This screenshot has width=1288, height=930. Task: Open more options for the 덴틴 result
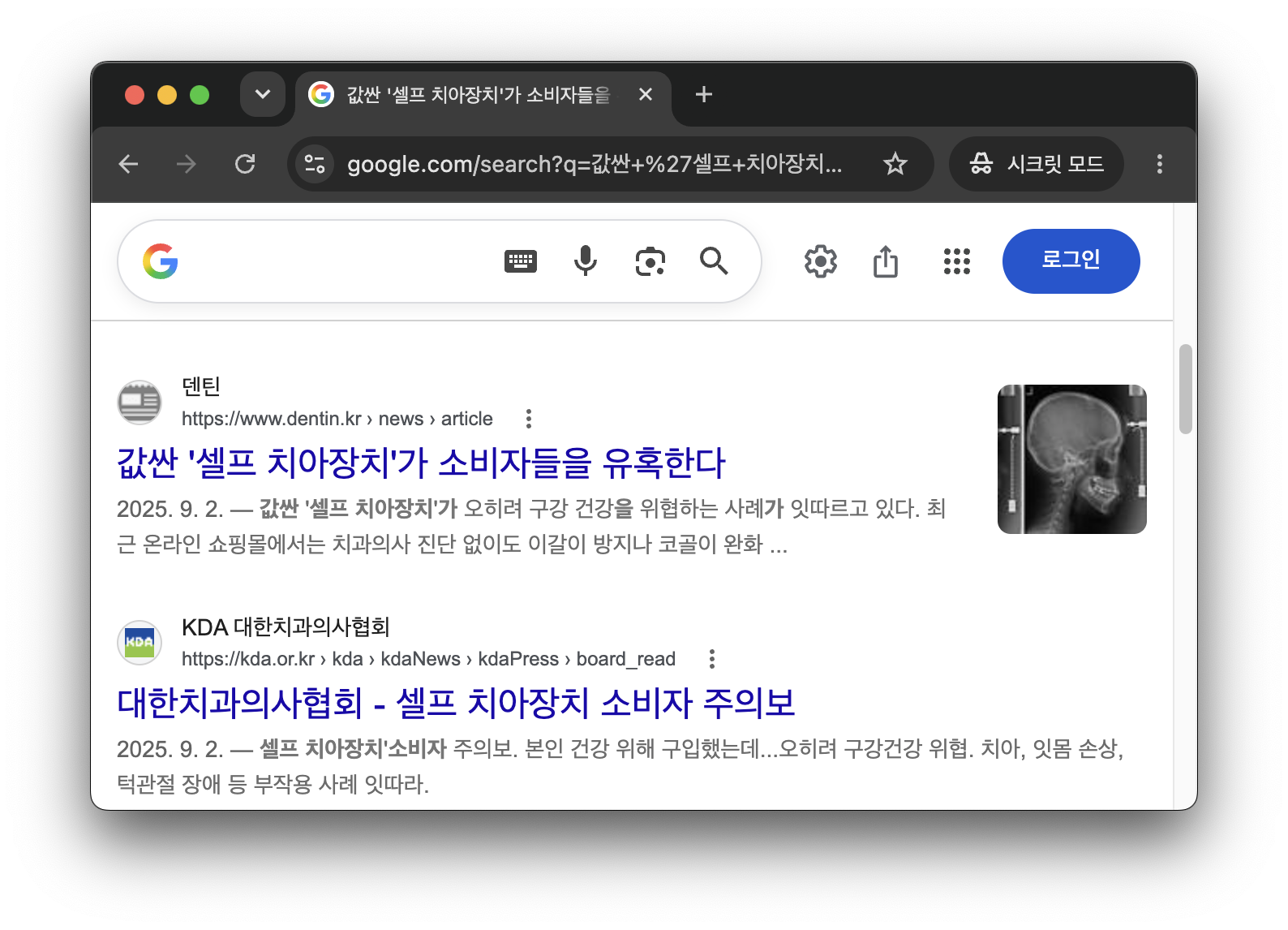click(x=529, y=419)
